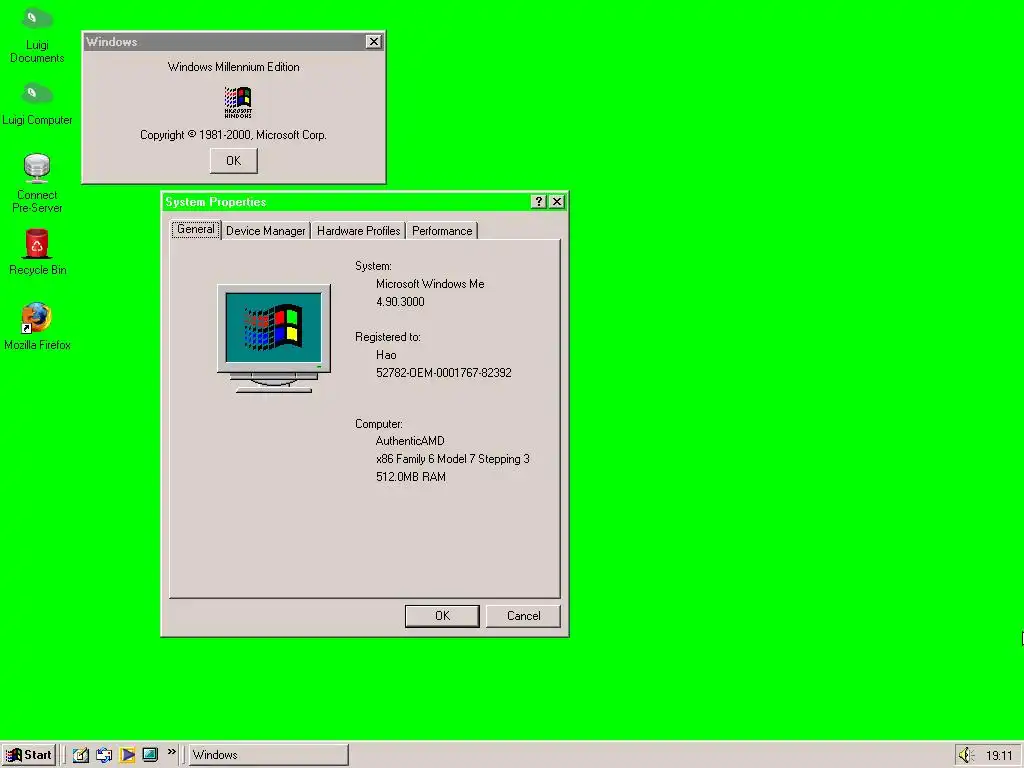Viewport: 1024px width, 768px height.
Task: Click the help question-mark button in System Properties
Action: click(x=538, y=202)
